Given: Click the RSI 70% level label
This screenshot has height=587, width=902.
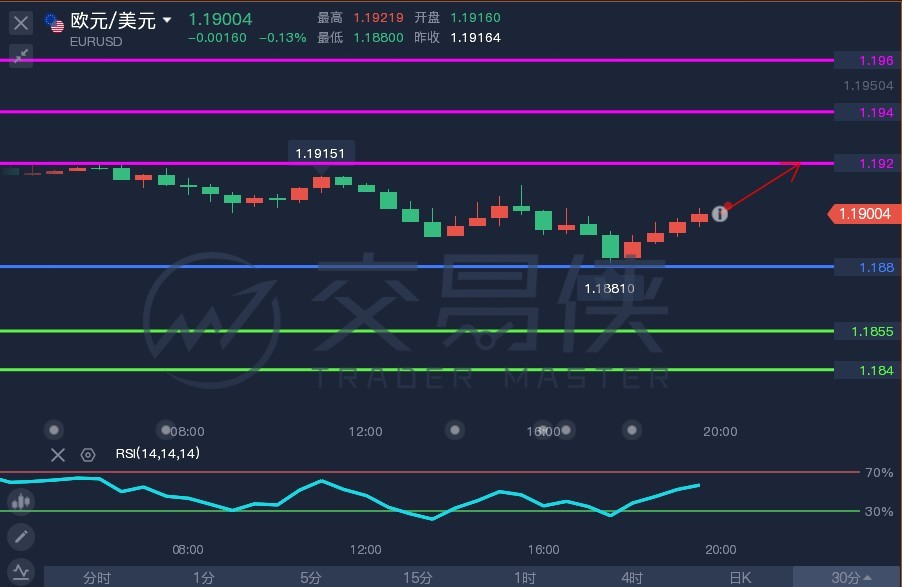Looking at the screenshot, I should (x=879, y=472).
